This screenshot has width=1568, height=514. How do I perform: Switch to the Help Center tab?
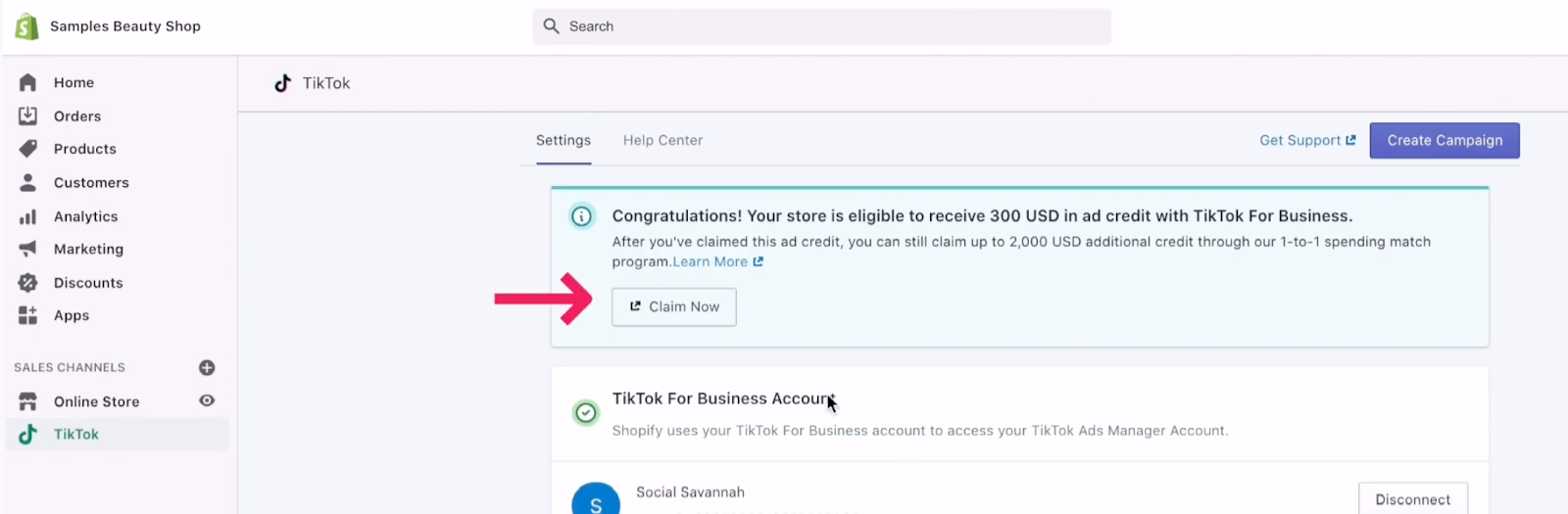(x=662, y=141)
